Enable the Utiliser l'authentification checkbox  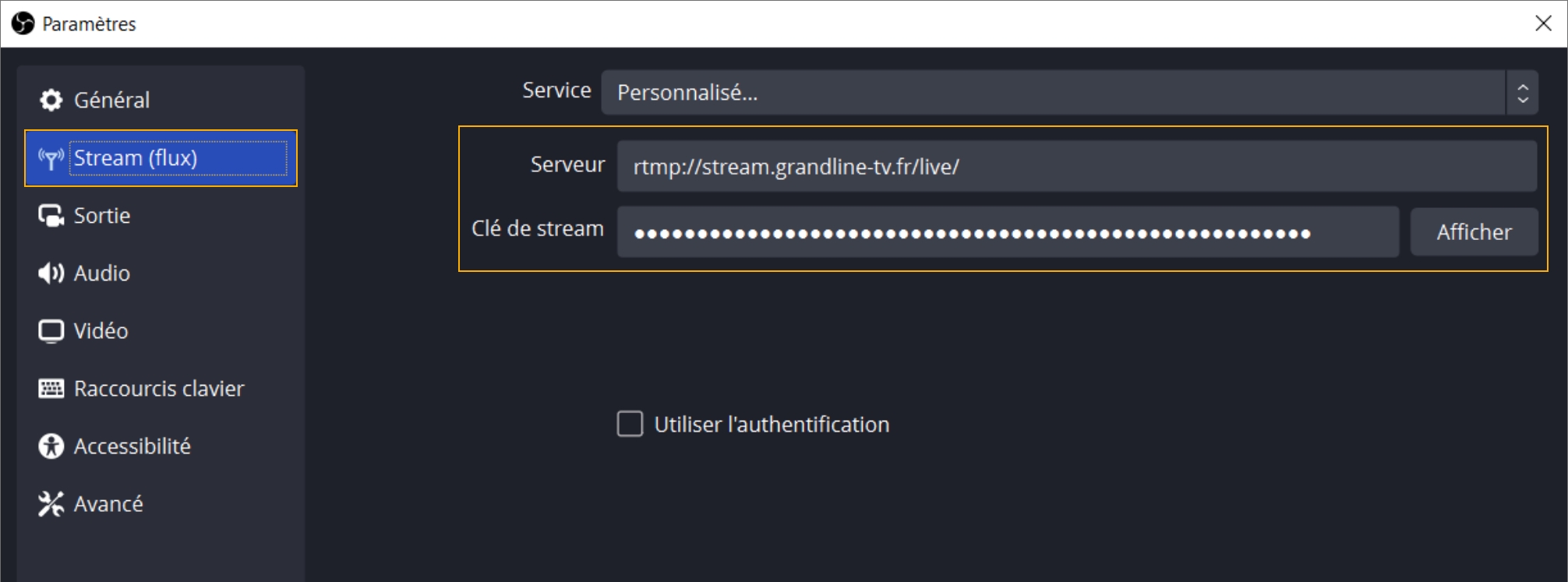pyautogui.click(x=630, y=424)
